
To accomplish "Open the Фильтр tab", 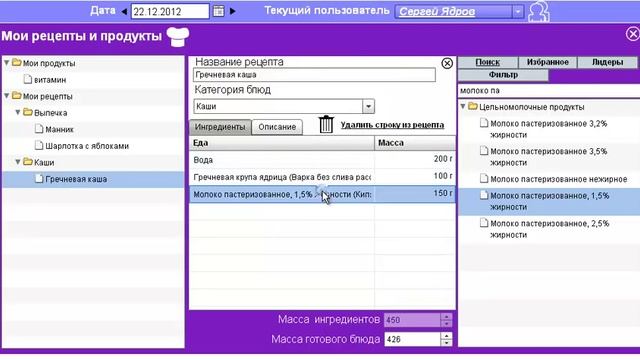I will 503,75.
